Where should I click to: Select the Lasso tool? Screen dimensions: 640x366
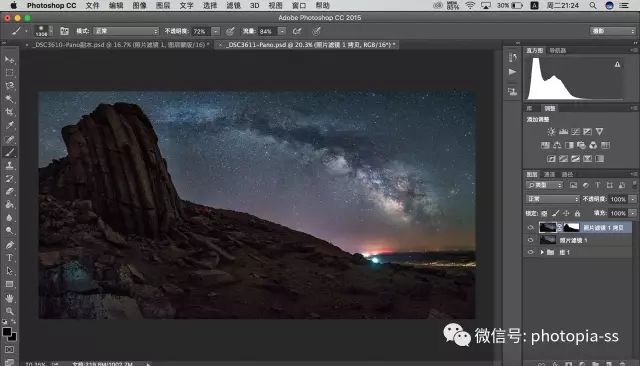(x=9, y=86)
